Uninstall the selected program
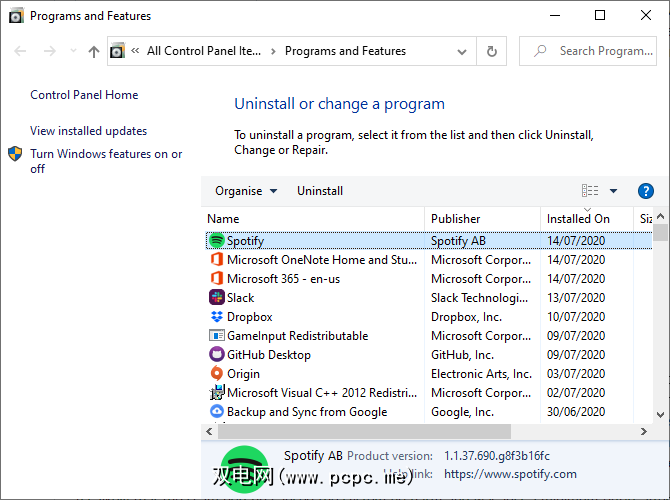This screenshot has height=500, width=670. pyautogui.click(x=320, y=191)
